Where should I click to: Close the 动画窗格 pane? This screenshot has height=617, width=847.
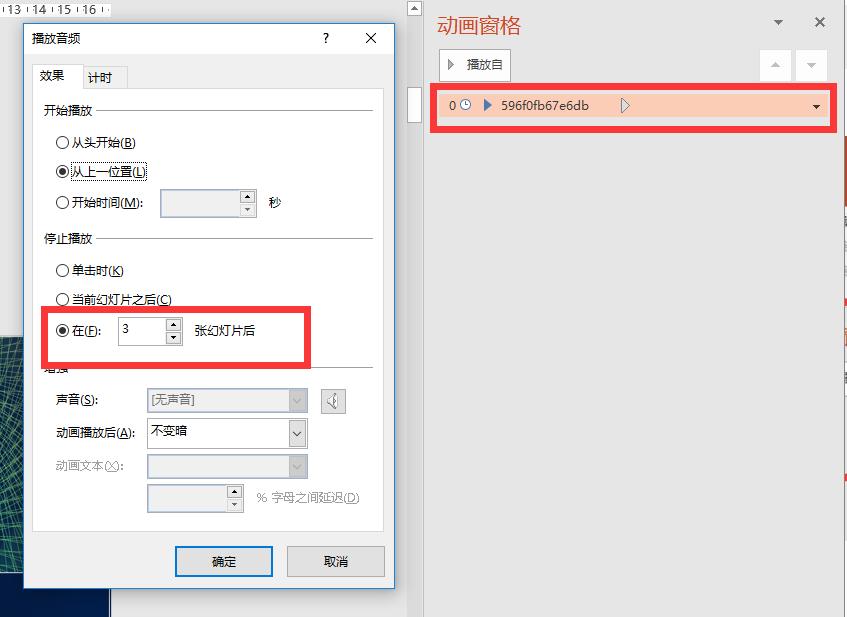pyautogui.click(x=819, y=21)
